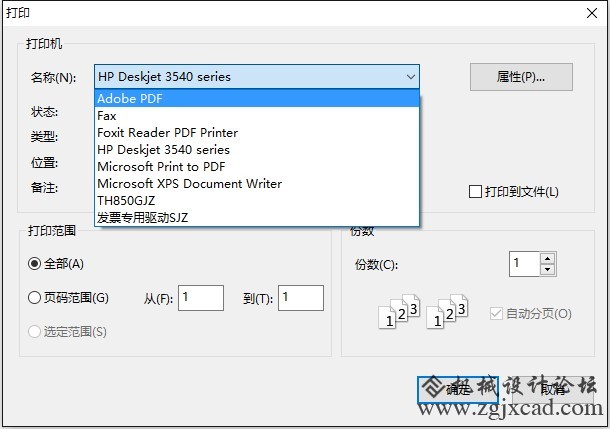Viewport: 610px width, 429px height.
Task: Select TH850GJZ printer entry
Action: 257,200
